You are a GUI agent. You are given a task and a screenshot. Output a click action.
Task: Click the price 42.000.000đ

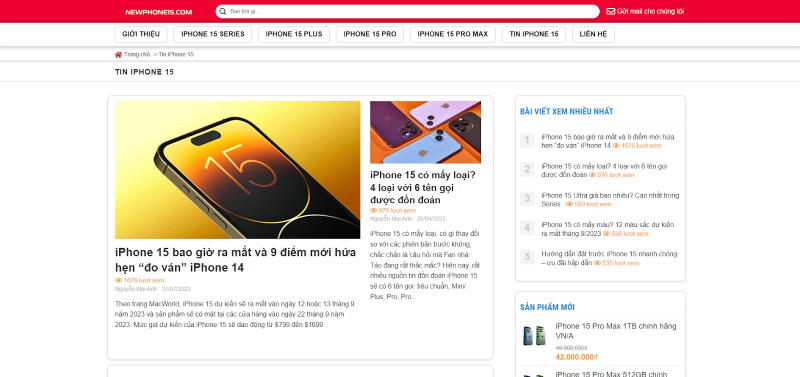click(576, 357)
